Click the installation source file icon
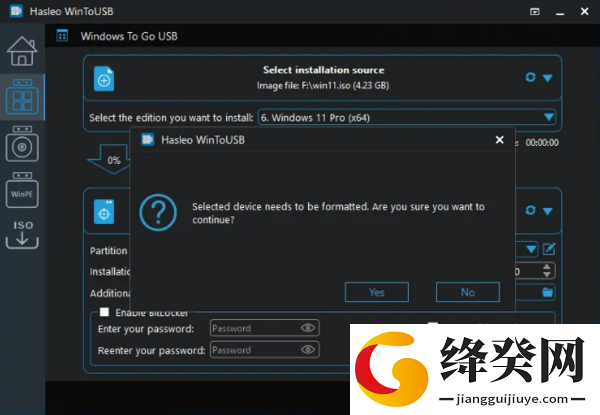The width and height of the screenshot is (600, 415). [104, 79]
